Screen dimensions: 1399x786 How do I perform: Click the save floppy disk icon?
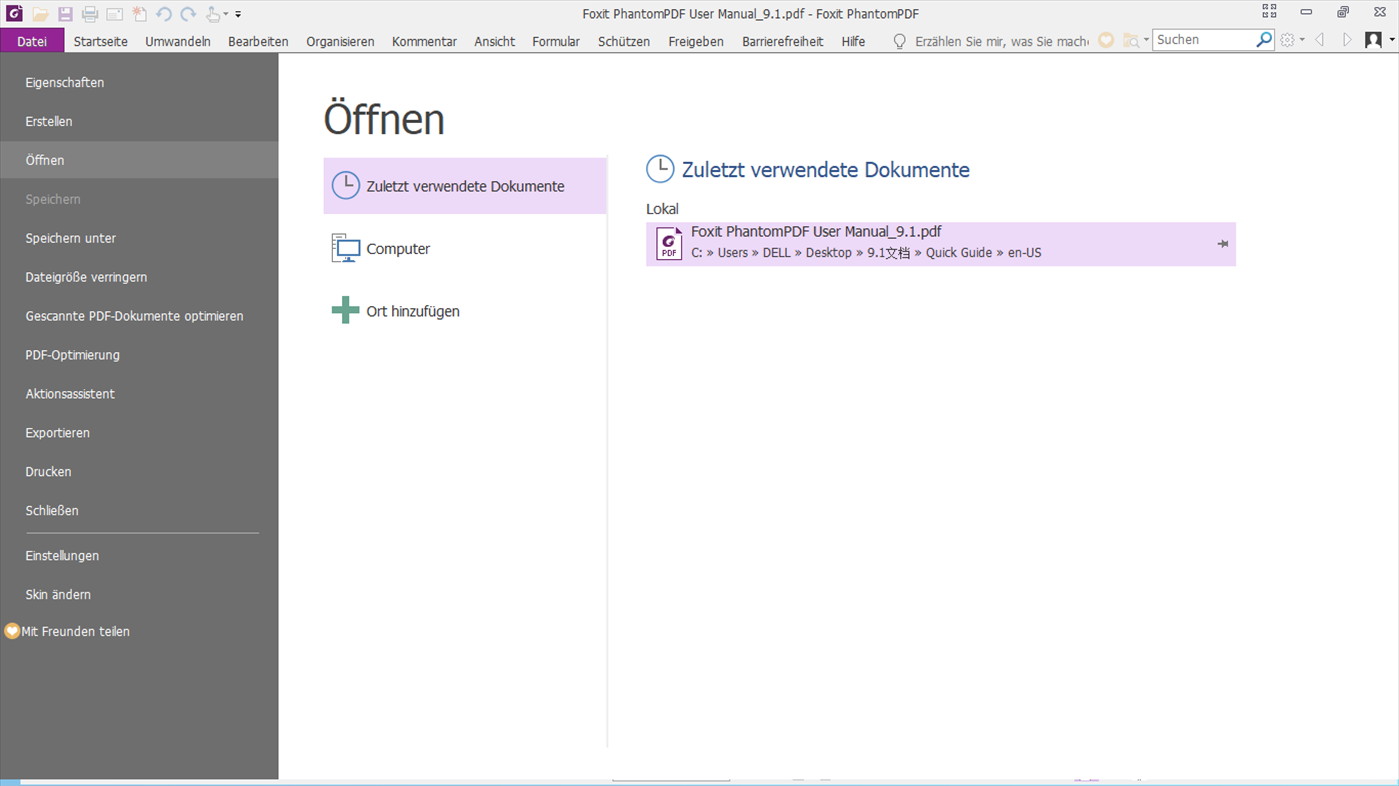[65, 14]
